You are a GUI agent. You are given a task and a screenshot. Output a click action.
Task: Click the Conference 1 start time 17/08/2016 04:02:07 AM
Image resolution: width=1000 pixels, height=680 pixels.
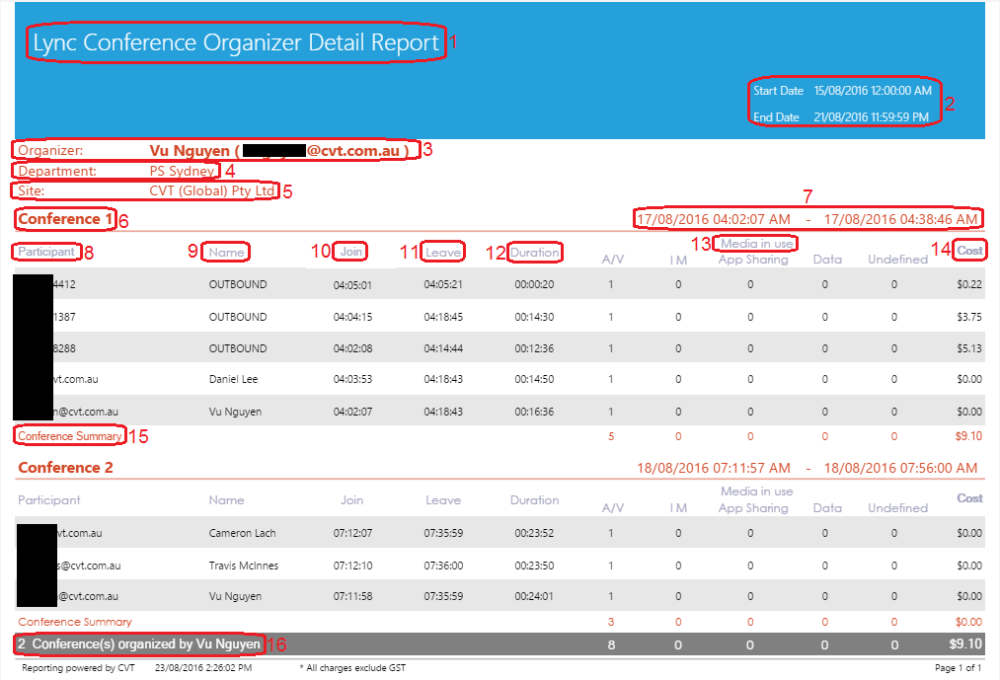click(714, 219)
